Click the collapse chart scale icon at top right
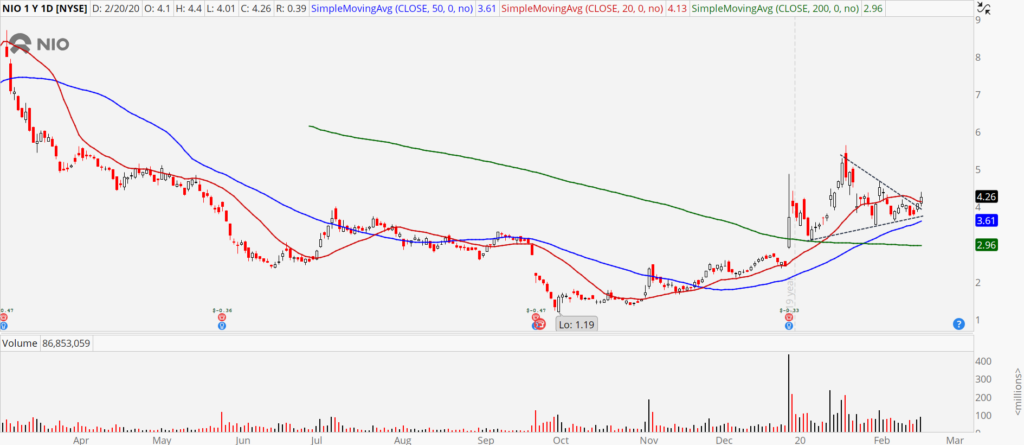The image size is (1024, 445). (x=982, y=8)
